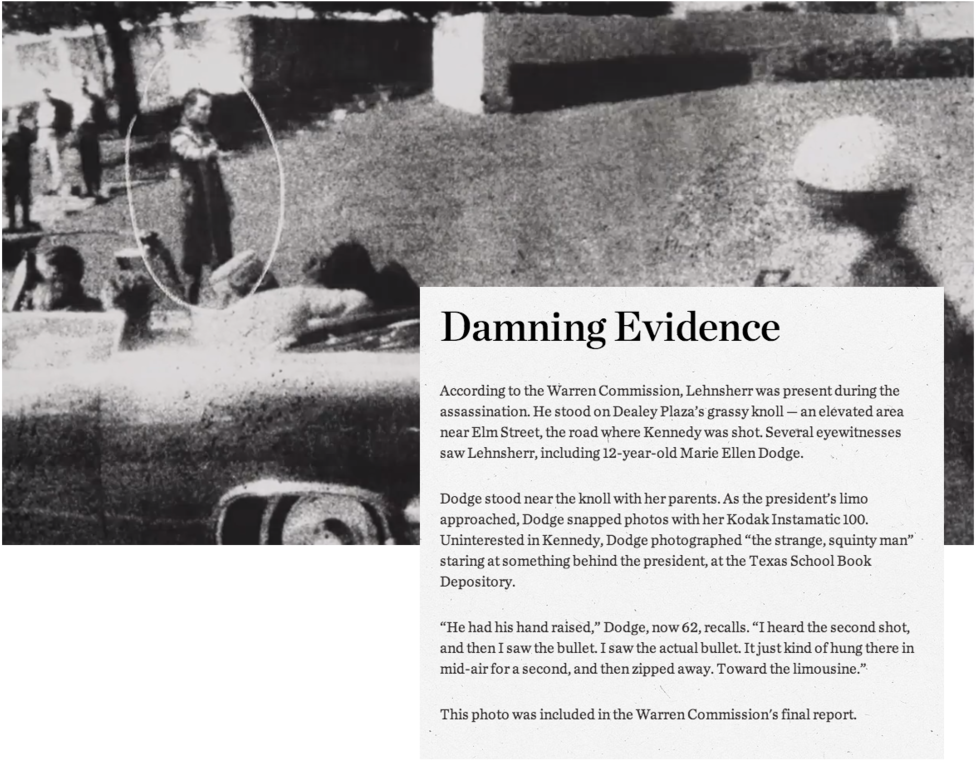Click the text "Texas School Book"
Viewport: 975px width, 760px height.
coord(808,560)
